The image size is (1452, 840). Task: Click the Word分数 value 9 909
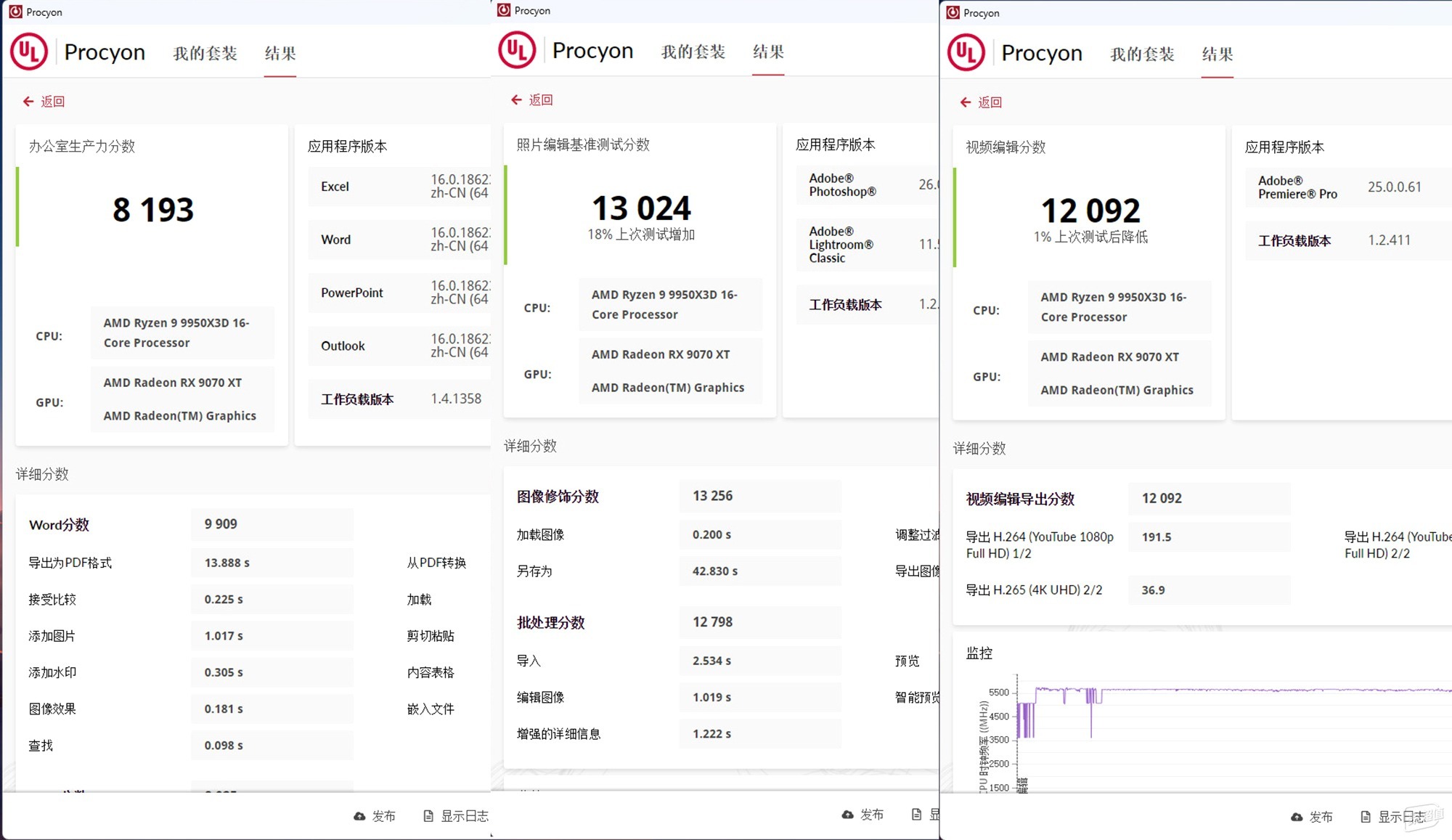(221, 524)
